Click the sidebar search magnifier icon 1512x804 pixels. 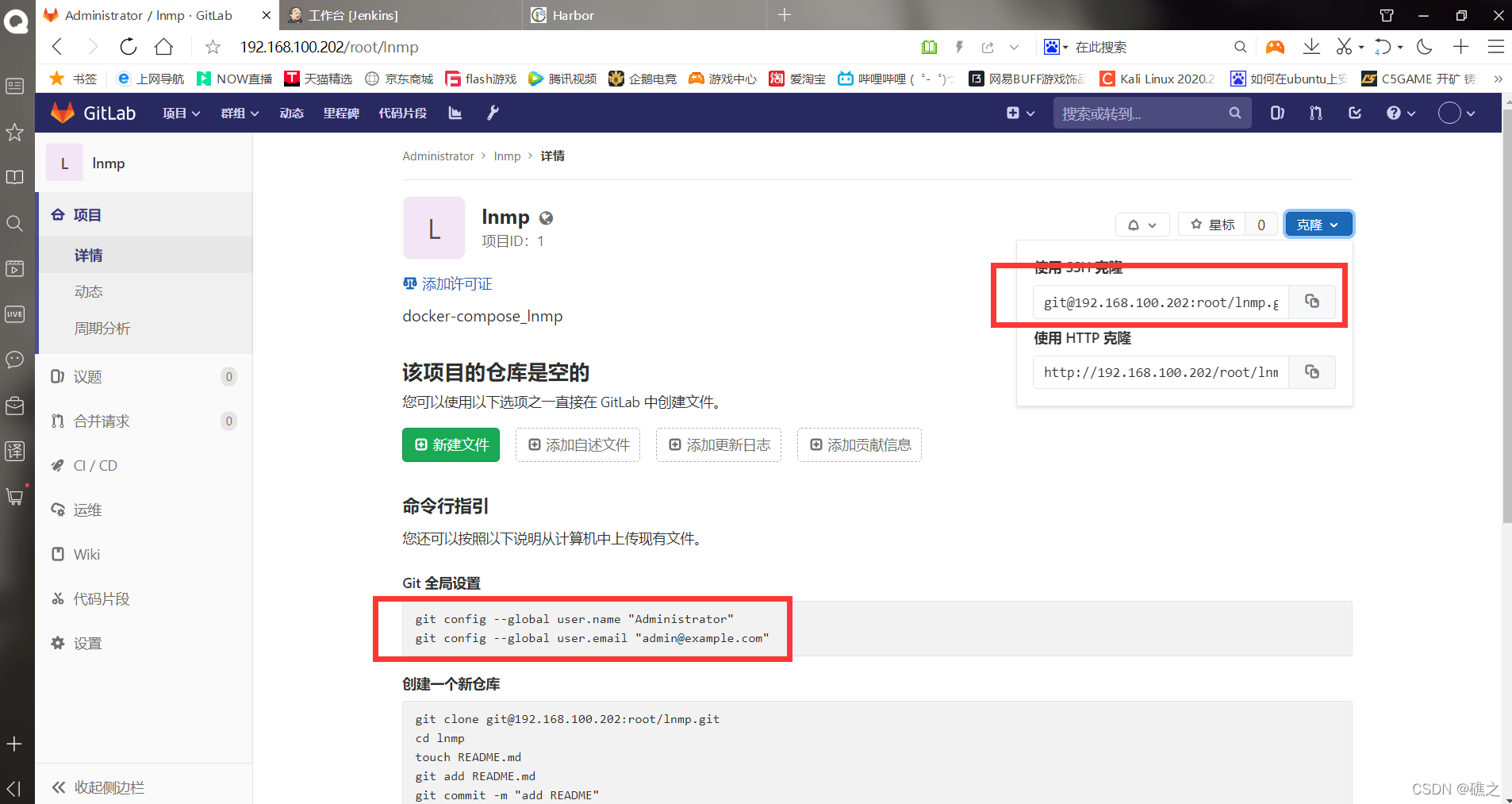click(14, 223)
